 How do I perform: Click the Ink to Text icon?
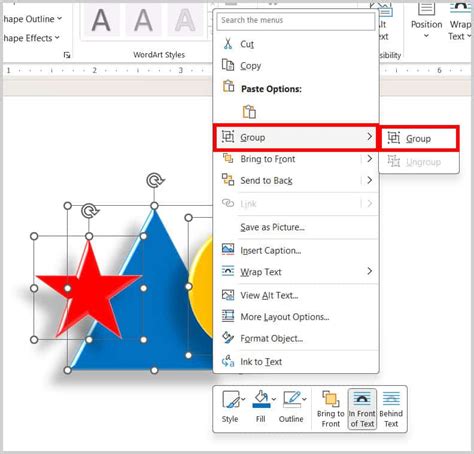click(x=228, y=361)
